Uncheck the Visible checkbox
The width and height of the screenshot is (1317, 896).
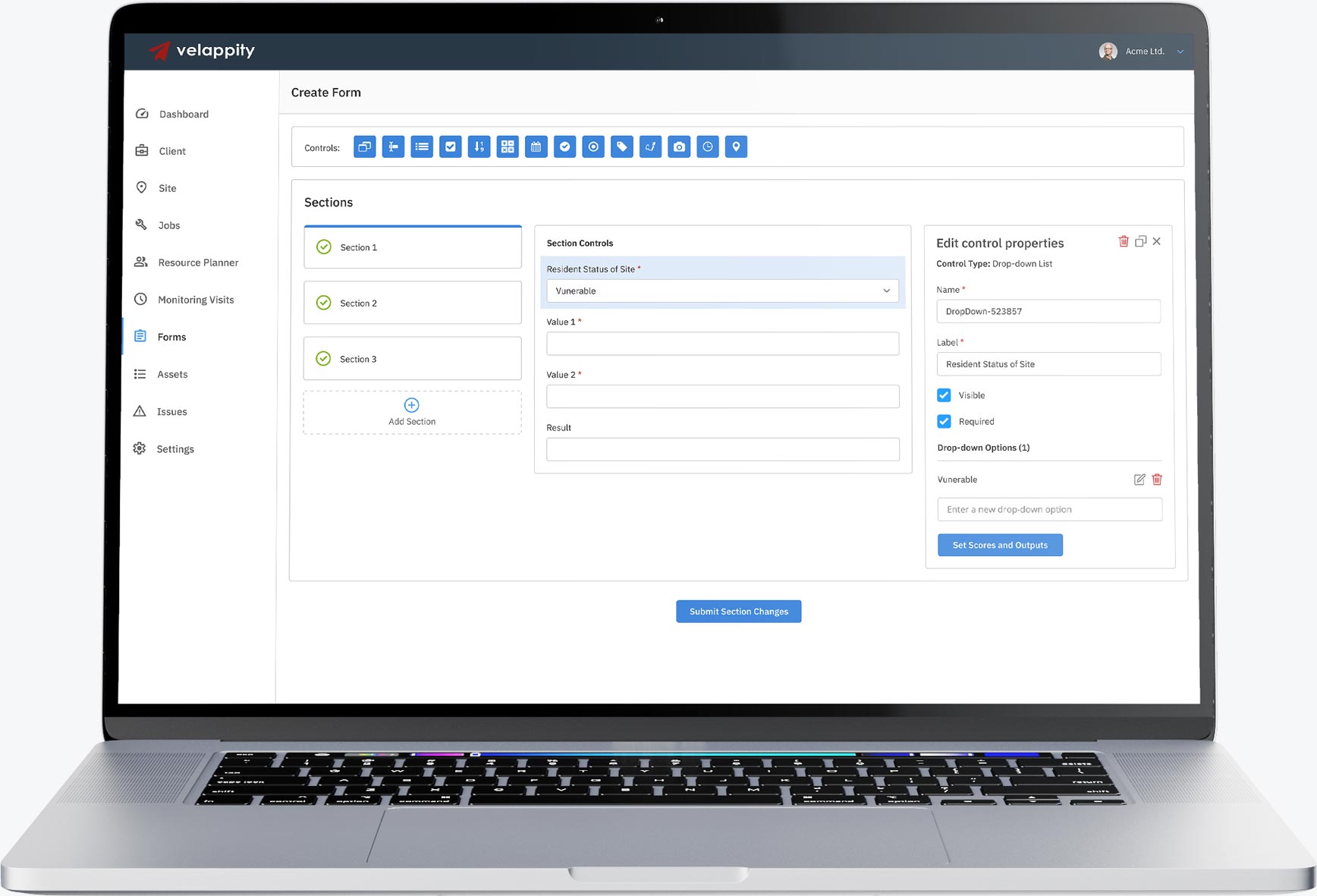pos(944,395)
